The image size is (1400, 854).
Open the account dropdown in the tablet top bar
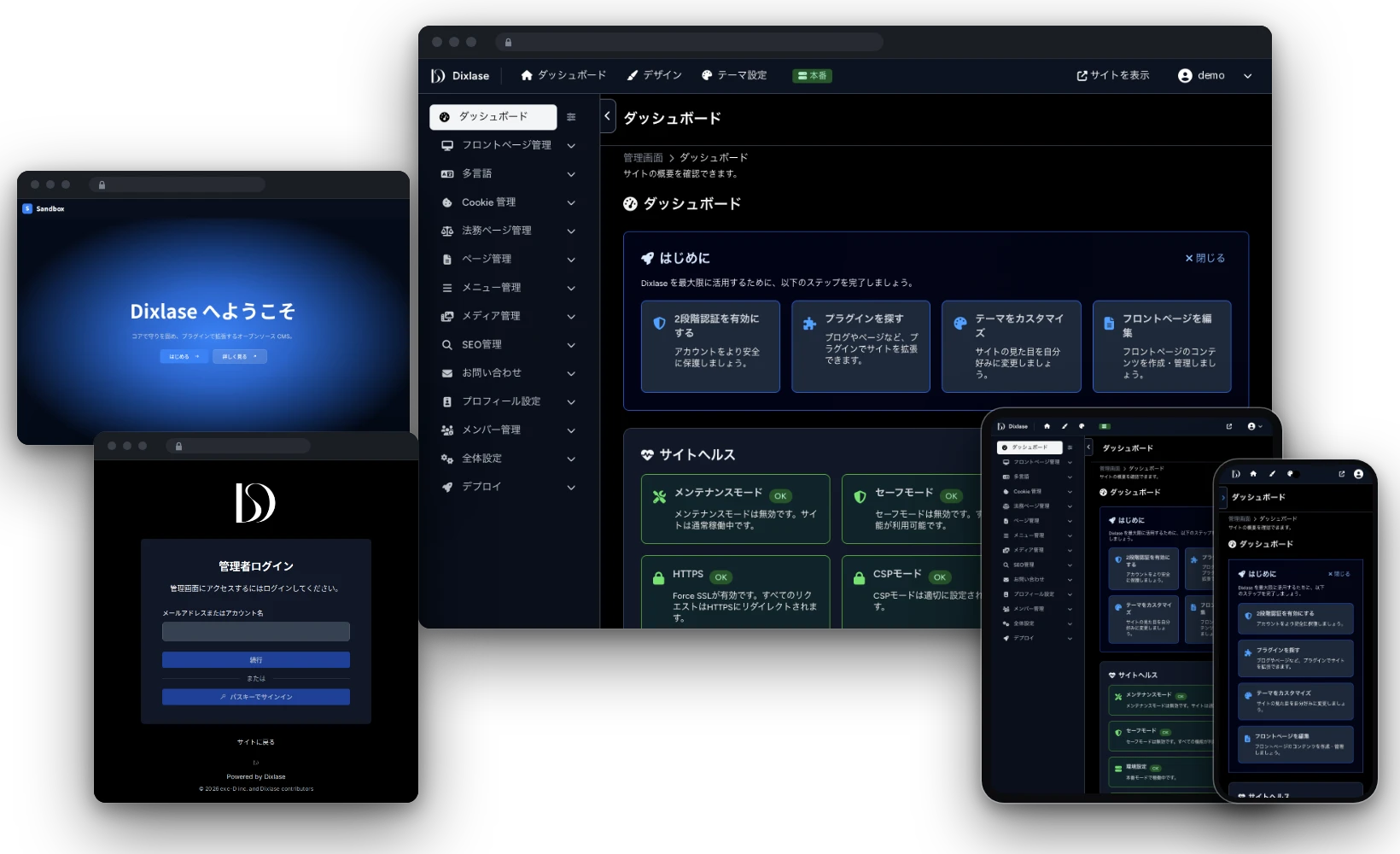[x=1255, y=426]
